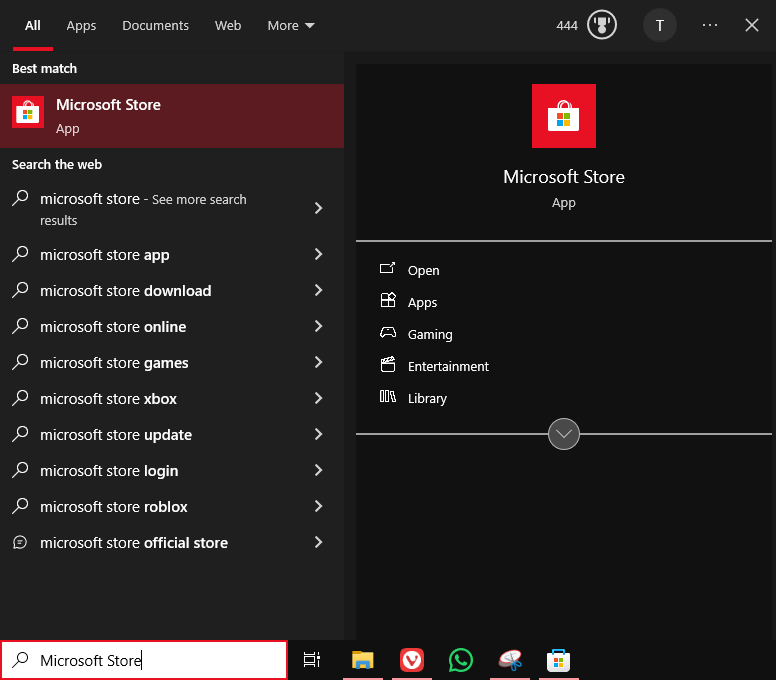Click the Task View taskbar icon
Screen dimensions: 776x680
[312, 660]
